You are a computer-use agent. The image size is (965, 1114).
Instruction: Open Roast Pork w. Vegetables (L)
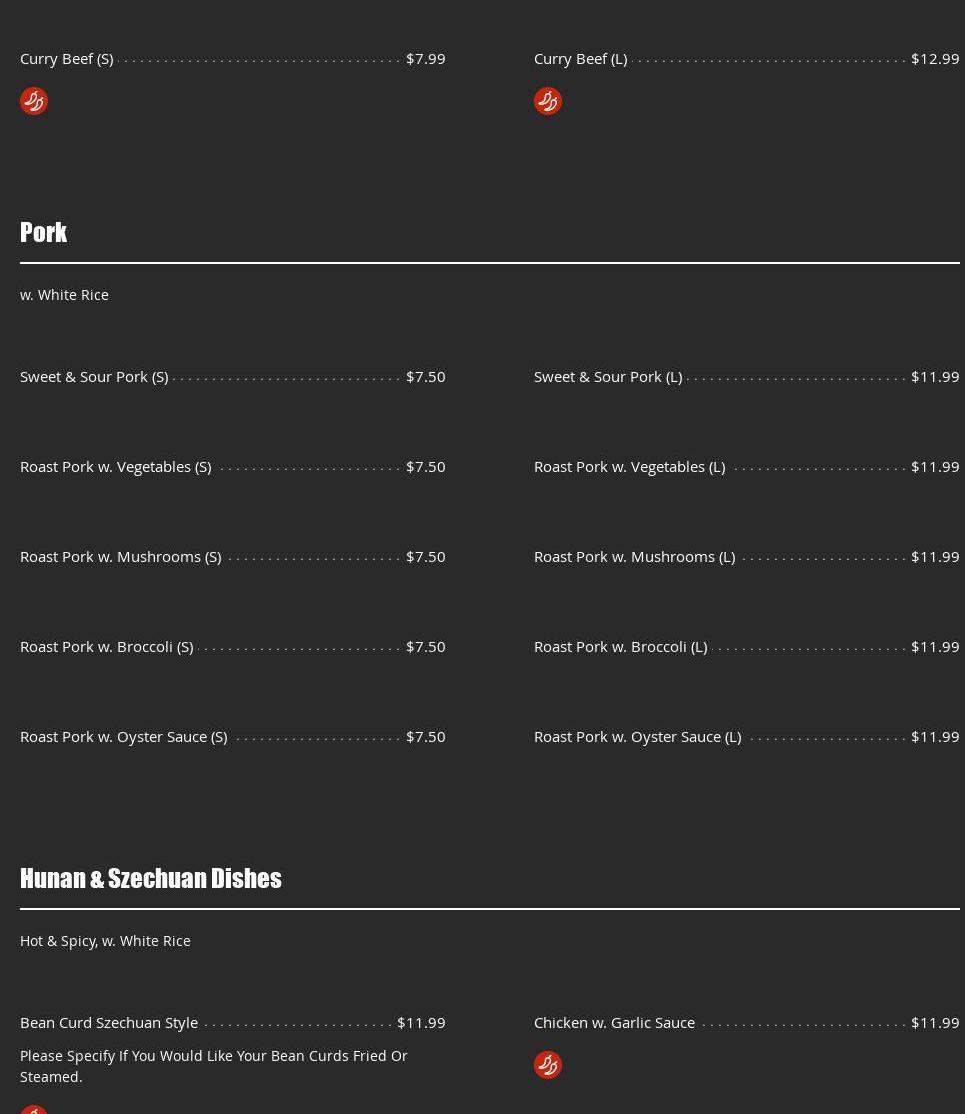pos(630,466)
